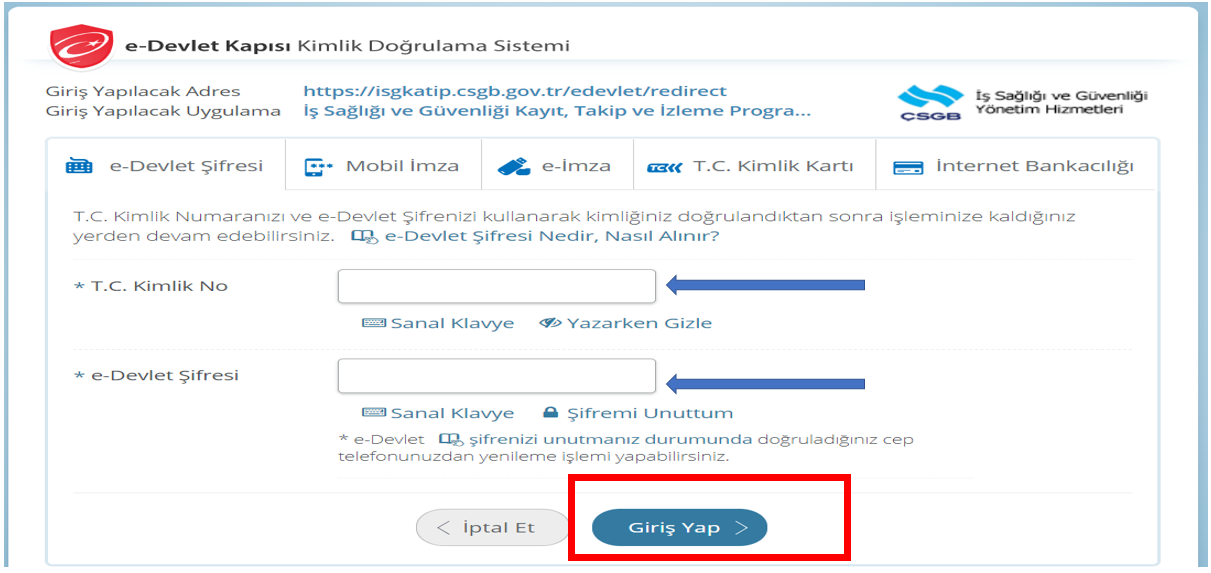Image resolution: width=1211 pixels, height=573 pixels.
Task: Click the İnternet Bankacılığı credit card icon
Action: pos(908,168)
